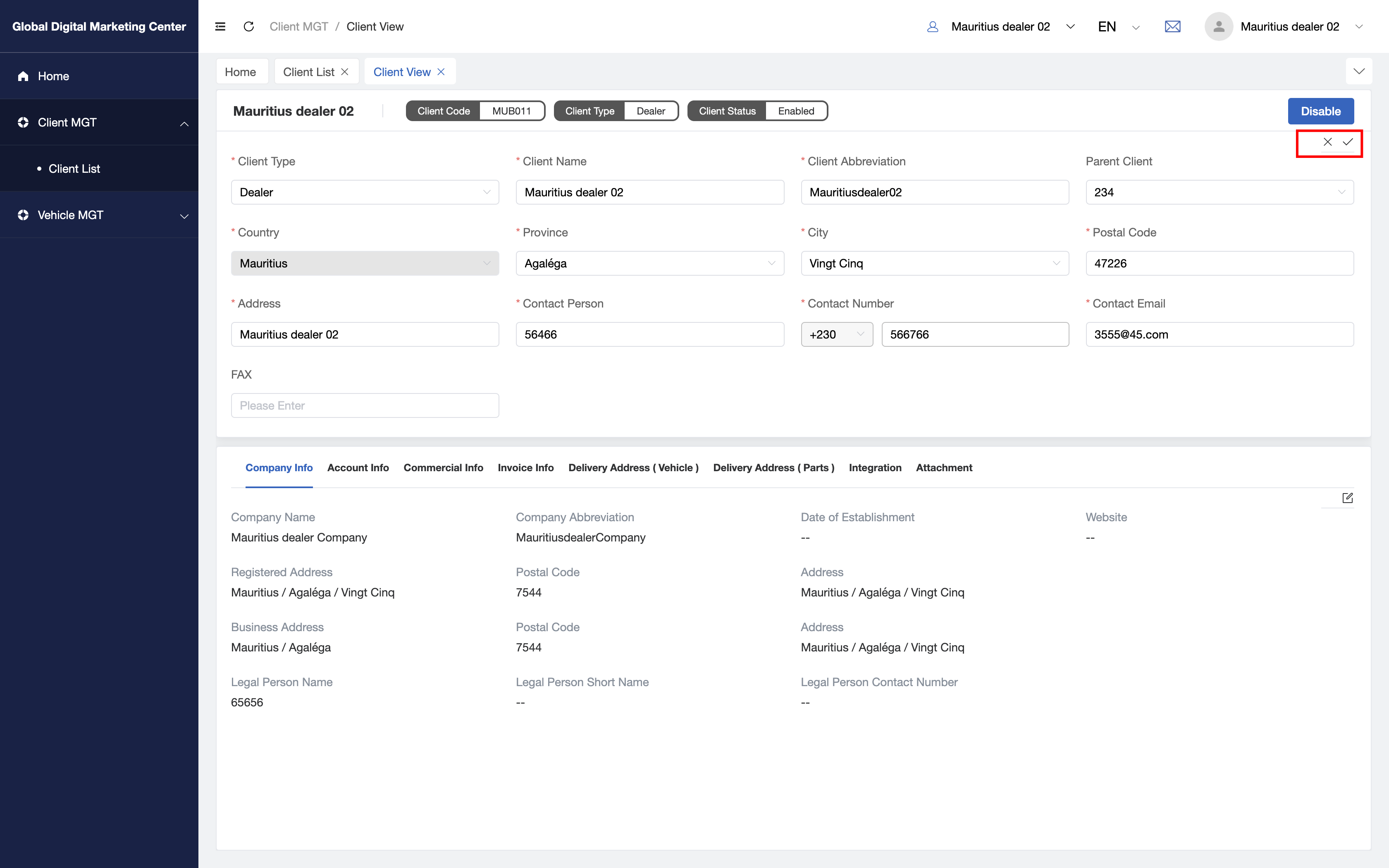Click the MauritiusdealerCompany abbreviation value
The height and width of the screenshot is (868, 1389).
tap(580, 537)
